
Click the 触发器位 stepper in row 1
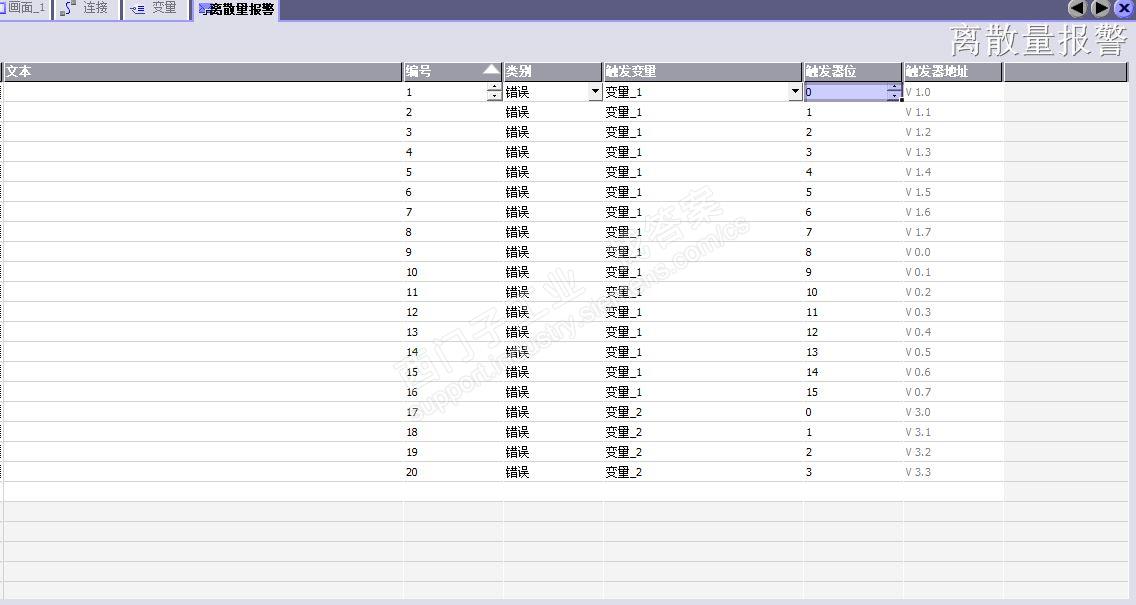[x=894, y=92]
